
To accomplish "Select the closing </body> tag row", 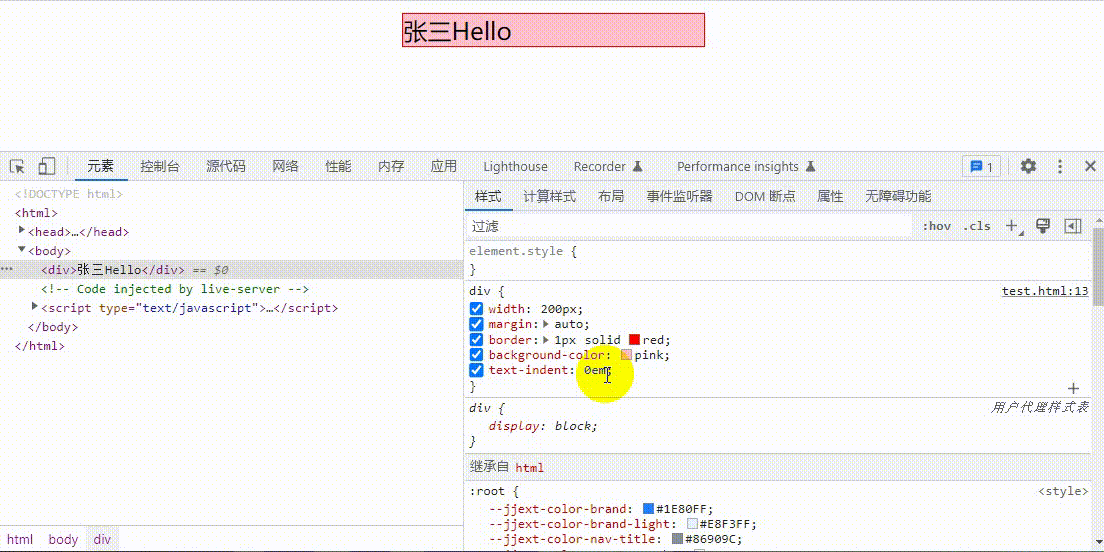I will (x=52, y=327).
